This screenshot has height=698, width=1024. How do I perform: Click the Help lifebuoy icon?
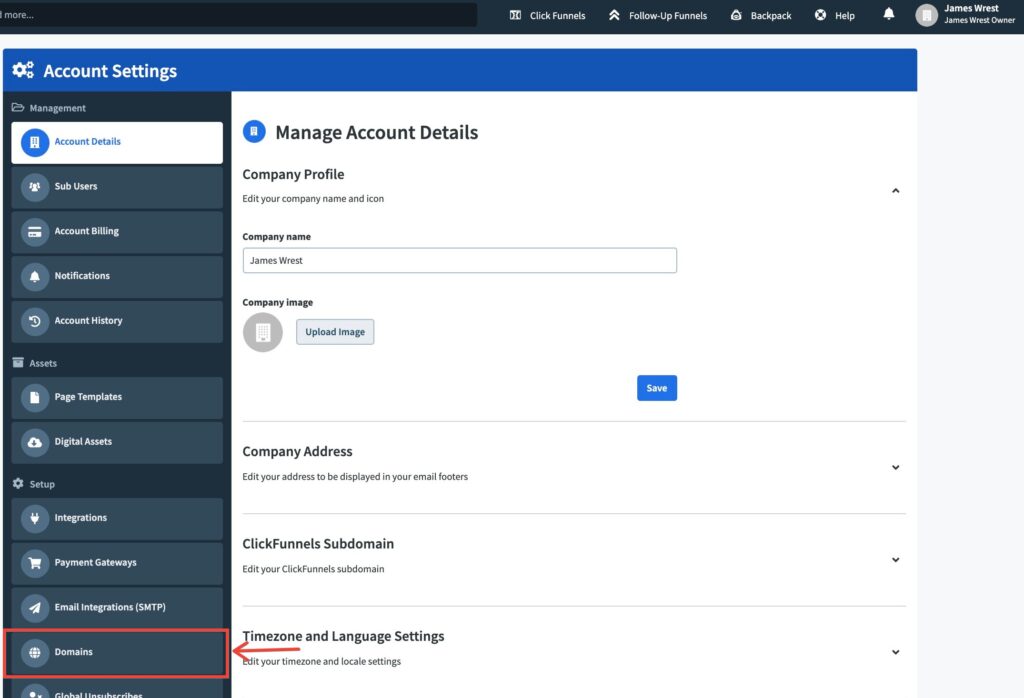(820, 15)
